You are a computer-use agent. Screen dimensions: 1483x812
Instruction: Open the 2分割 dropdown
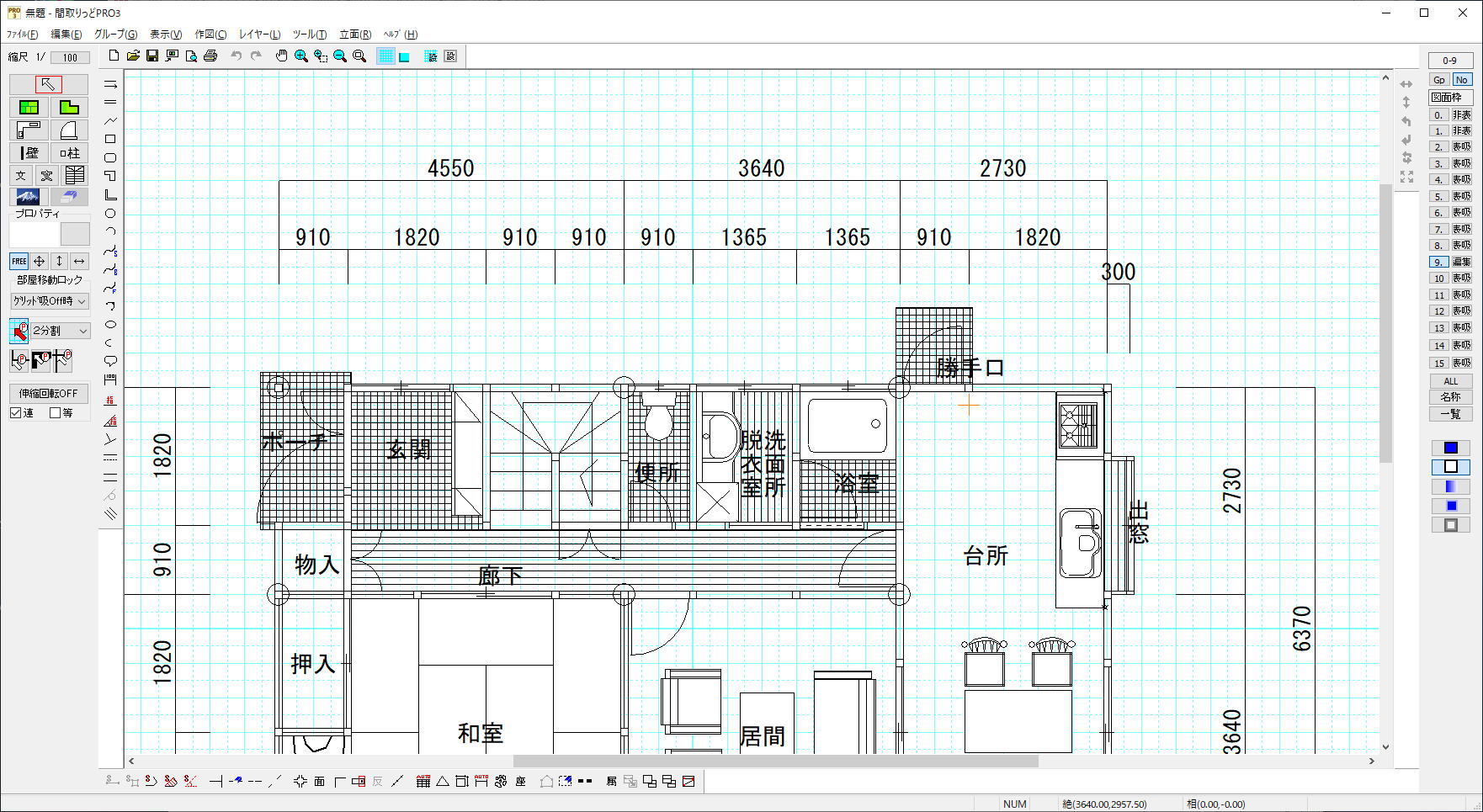pos(60,331)
